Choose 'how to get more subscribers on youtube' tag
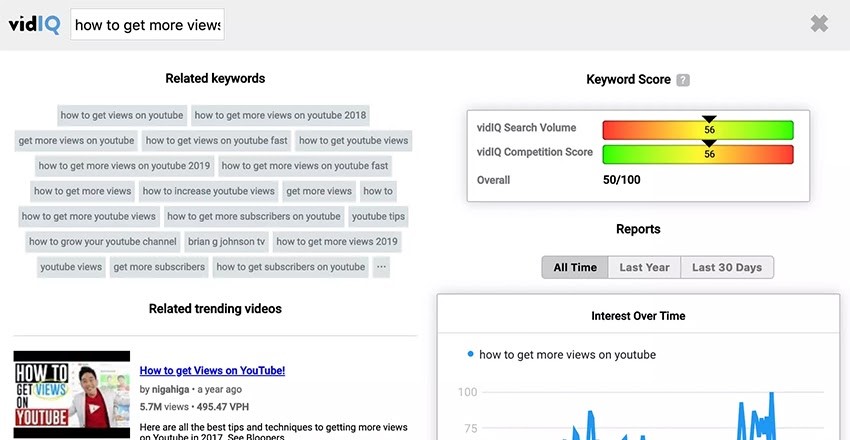 (254, 217)
